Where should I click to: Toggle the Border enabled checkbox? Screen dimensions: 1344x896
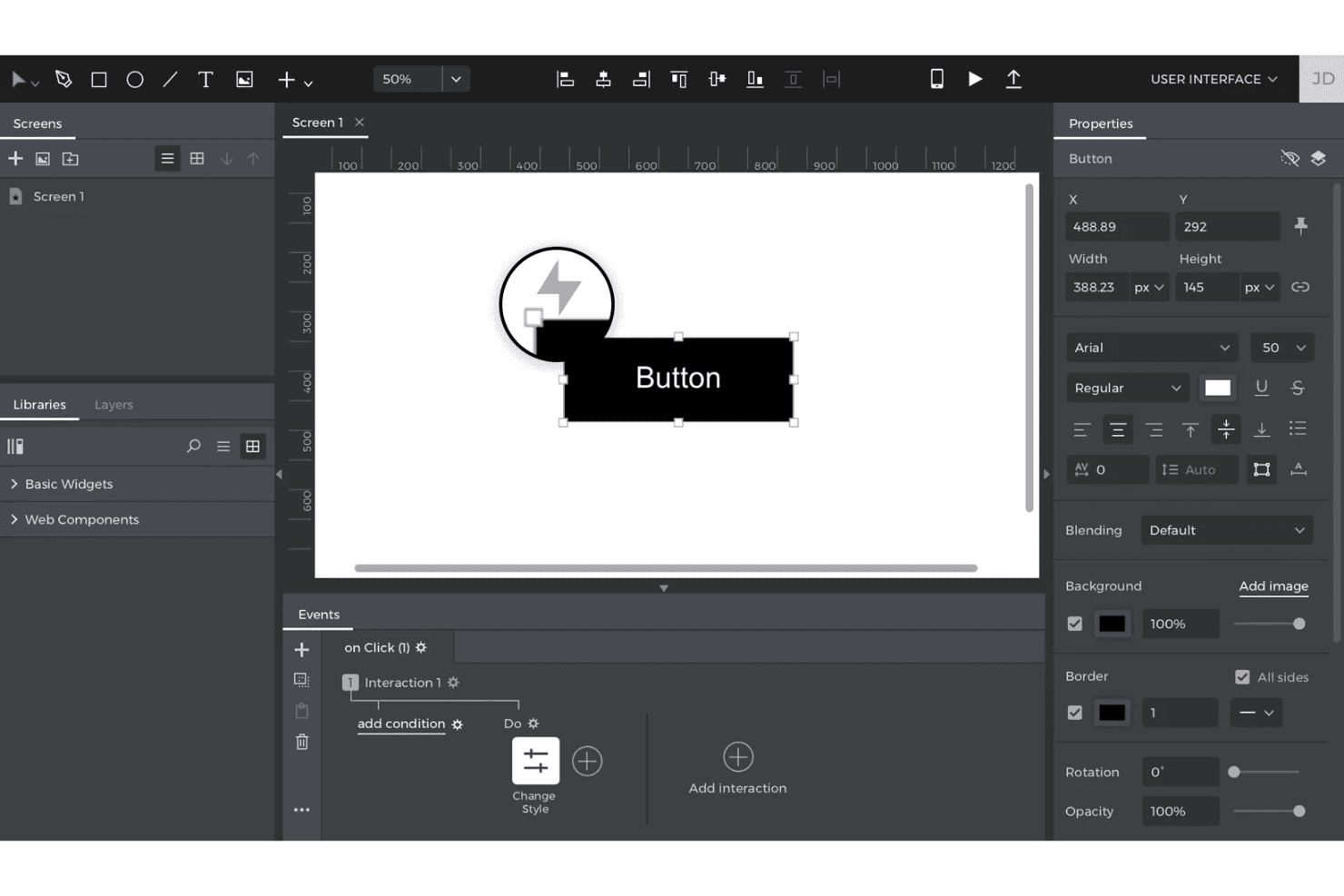click(1075, 713)
